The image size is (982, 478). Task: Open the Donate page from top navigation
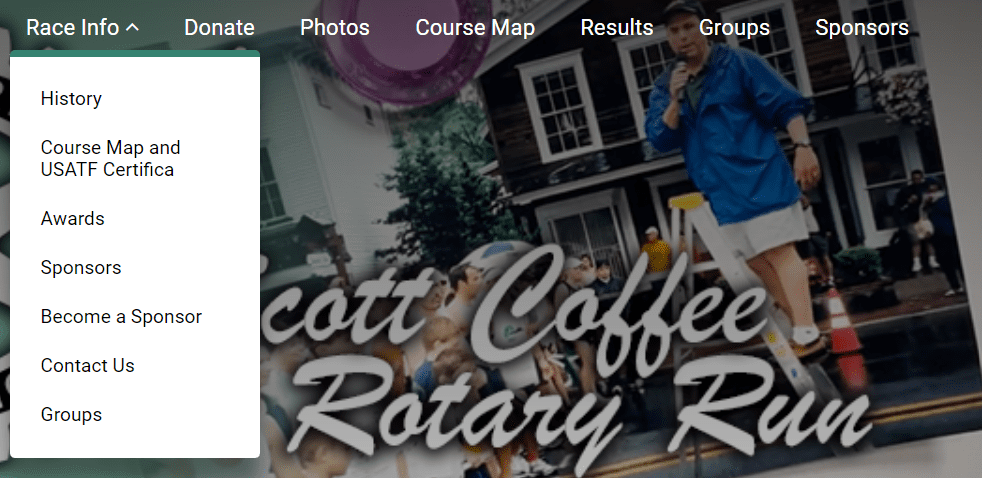[x=219, y=28]
